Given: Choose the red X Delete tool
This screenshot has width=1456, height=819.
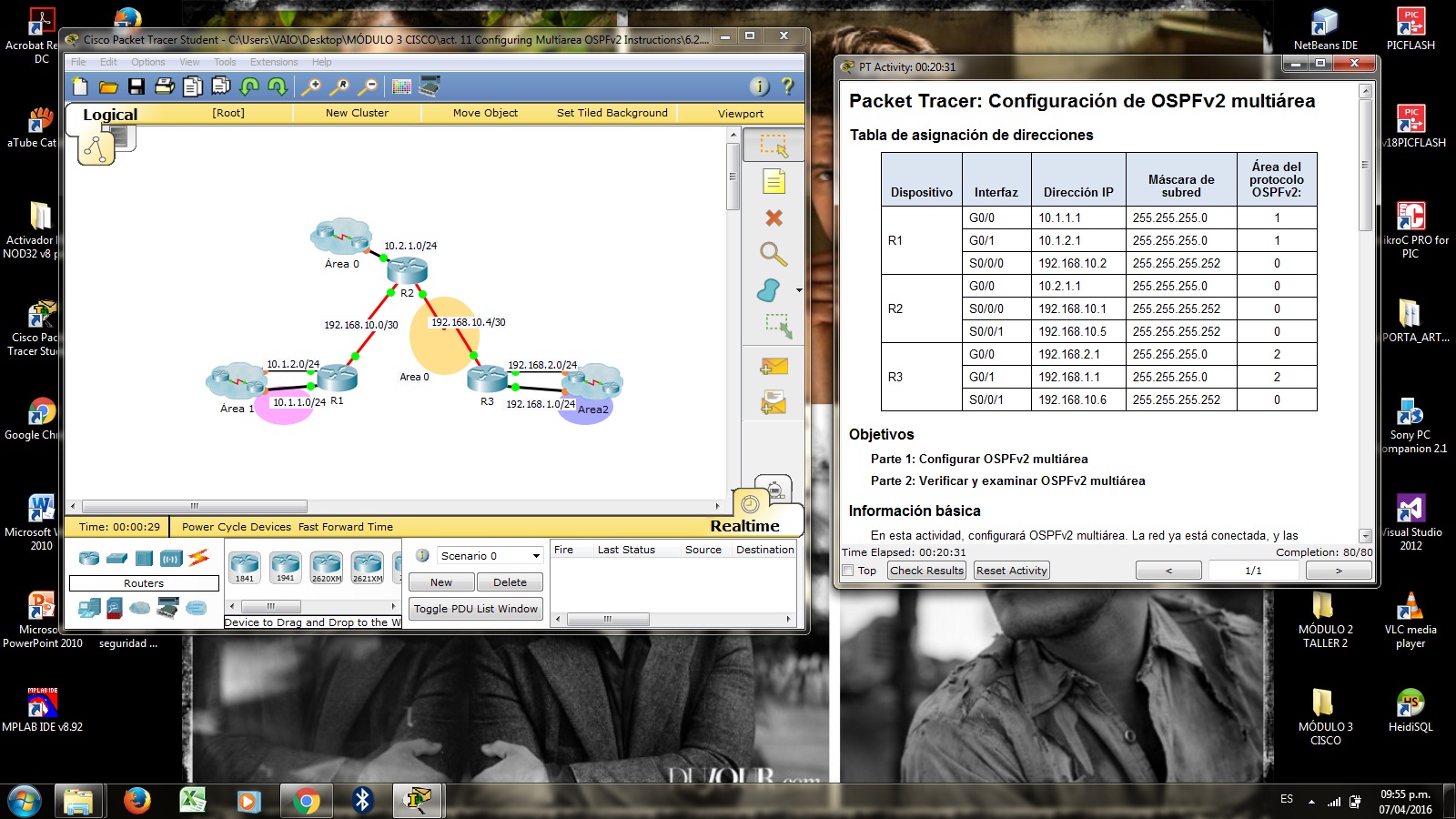Looking at the screenshot, I should coord(773,218).
